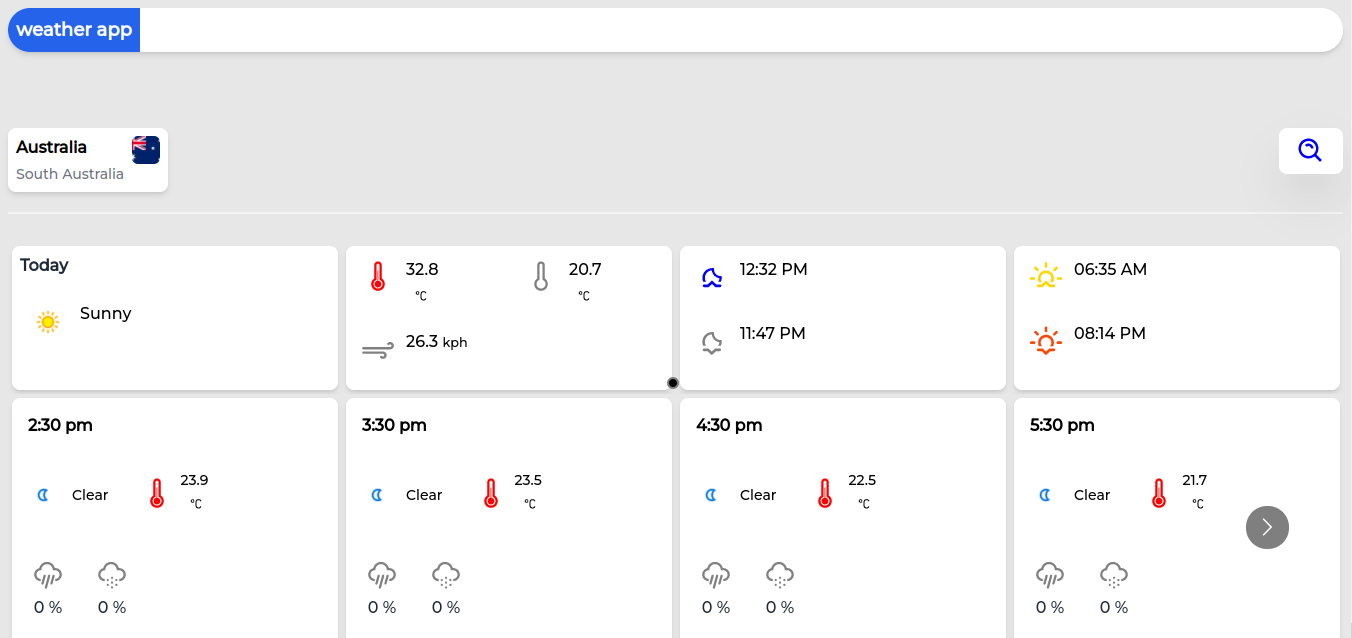
Task: Click the wind speed icon
Action: coord(378,350)
